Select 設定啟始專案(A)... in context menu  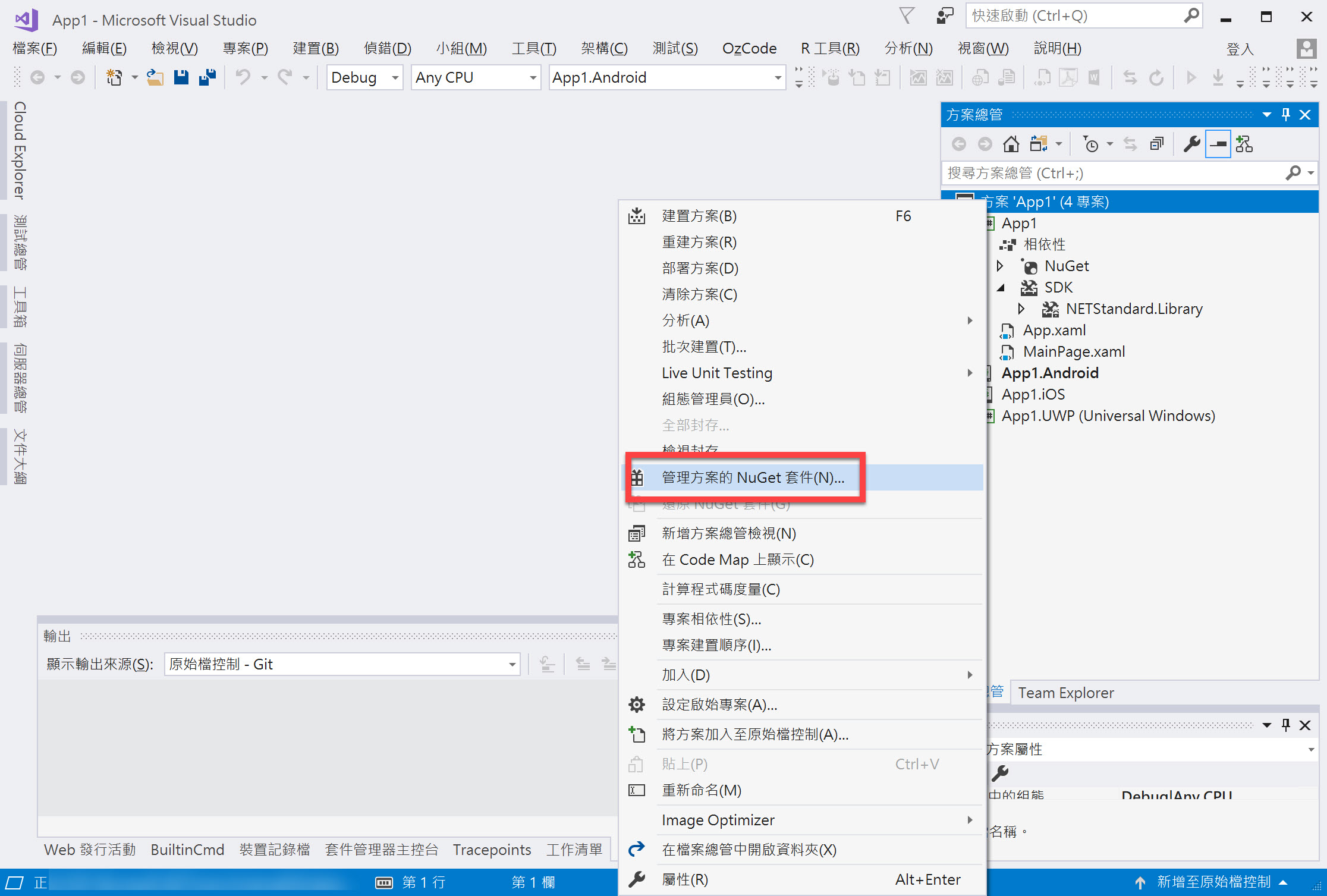(x=803, y=705)
